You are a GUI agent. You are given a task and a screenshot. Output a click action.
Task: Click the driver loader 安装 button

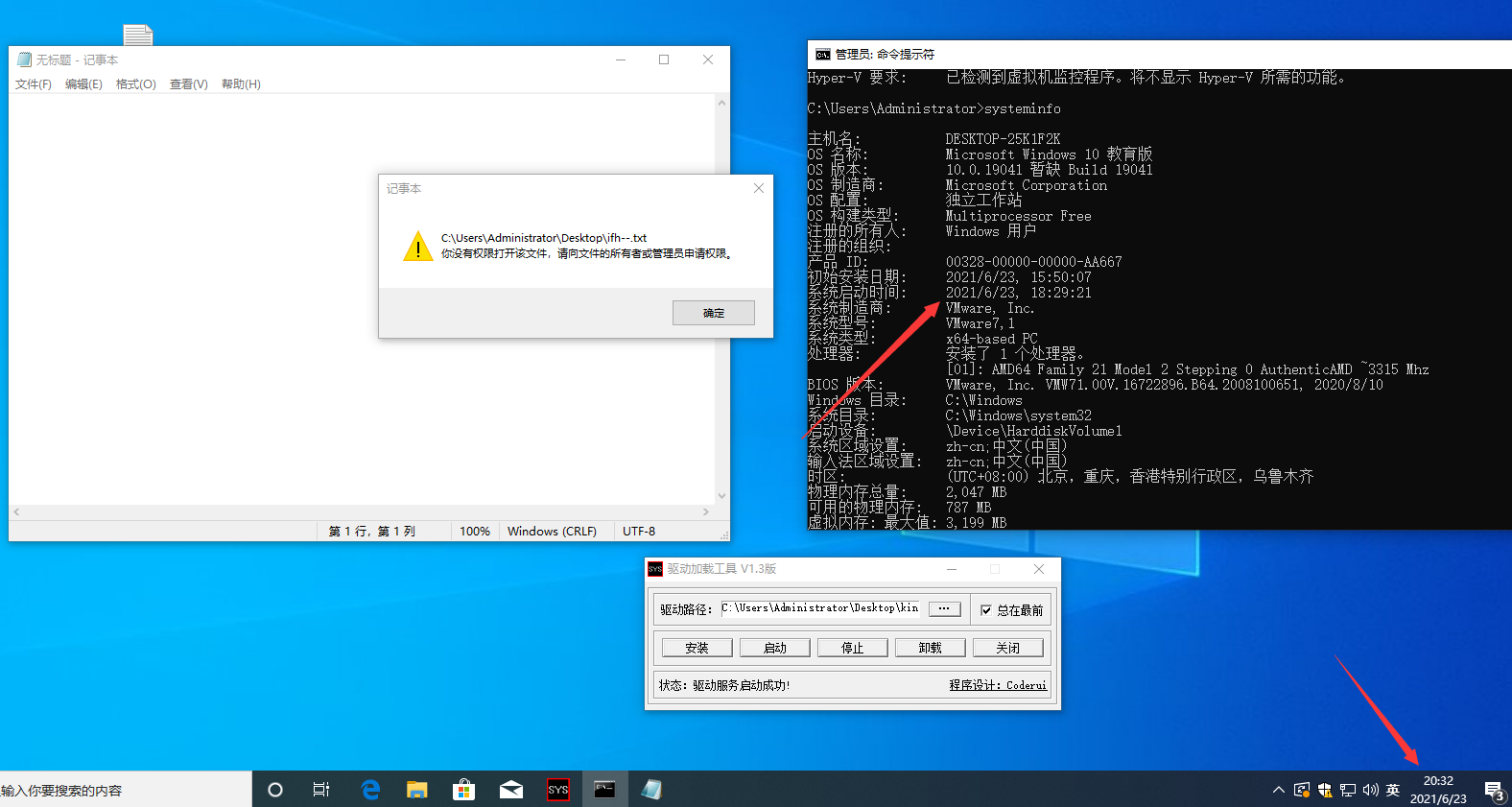coord(697,648)
